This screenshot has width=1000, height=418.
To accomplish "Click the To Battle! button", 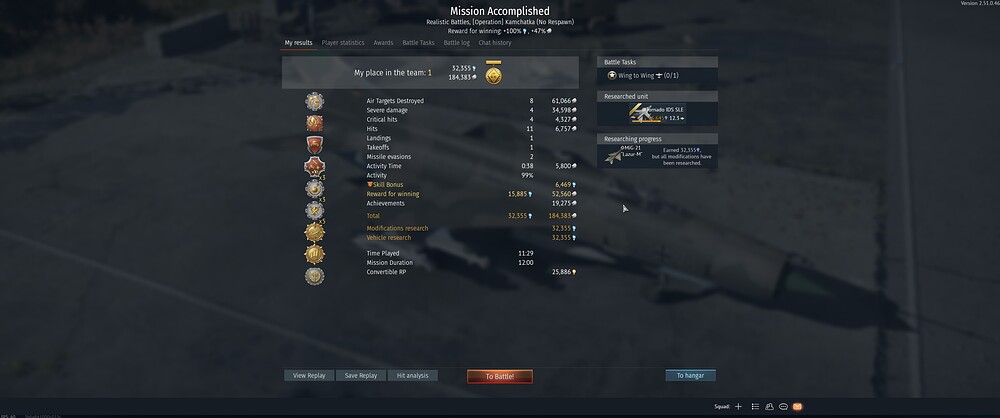I will click(x=499, y=377).
